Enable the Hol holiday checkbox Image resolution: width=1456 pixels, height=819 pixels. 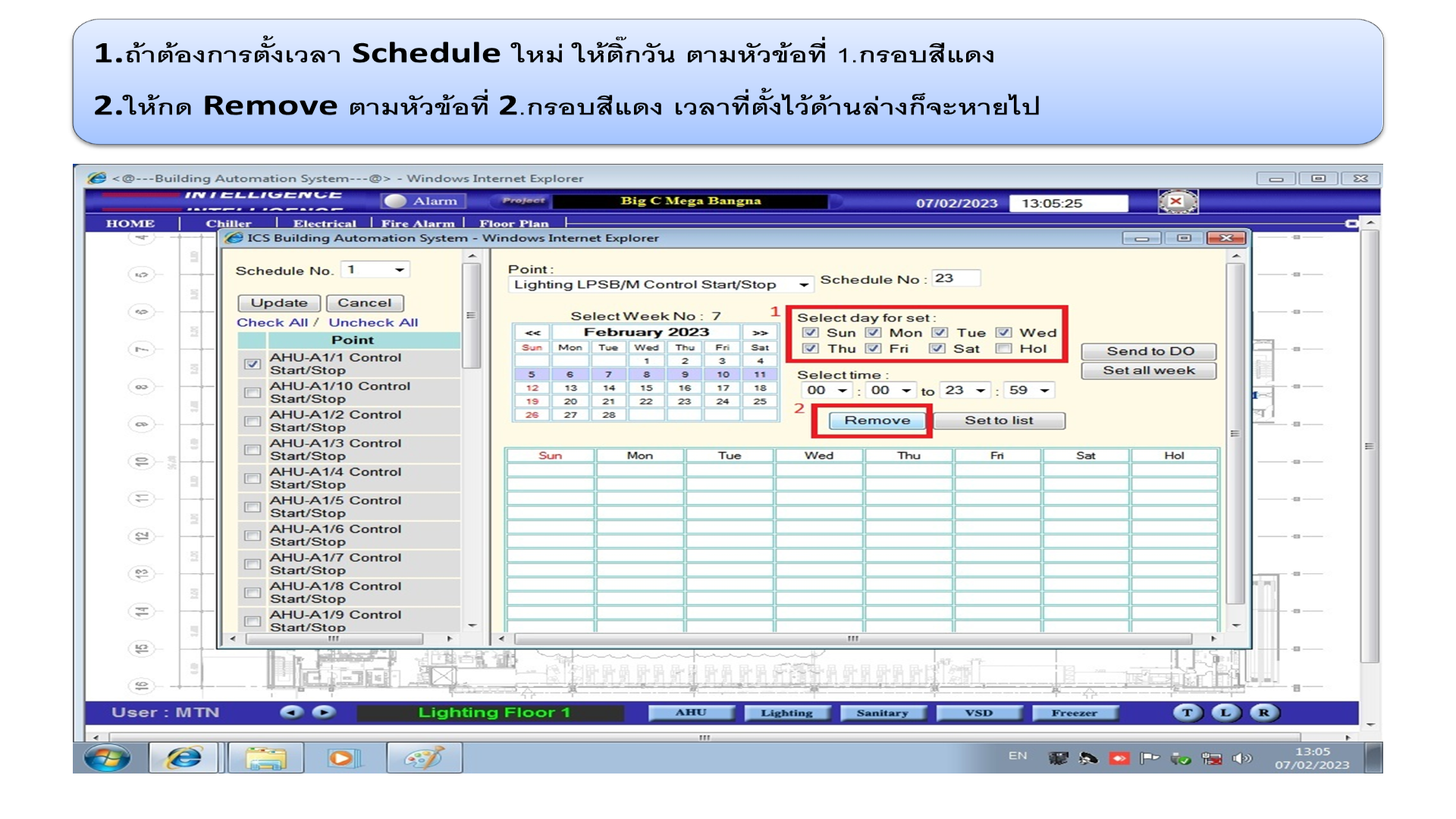(1004, 349)
